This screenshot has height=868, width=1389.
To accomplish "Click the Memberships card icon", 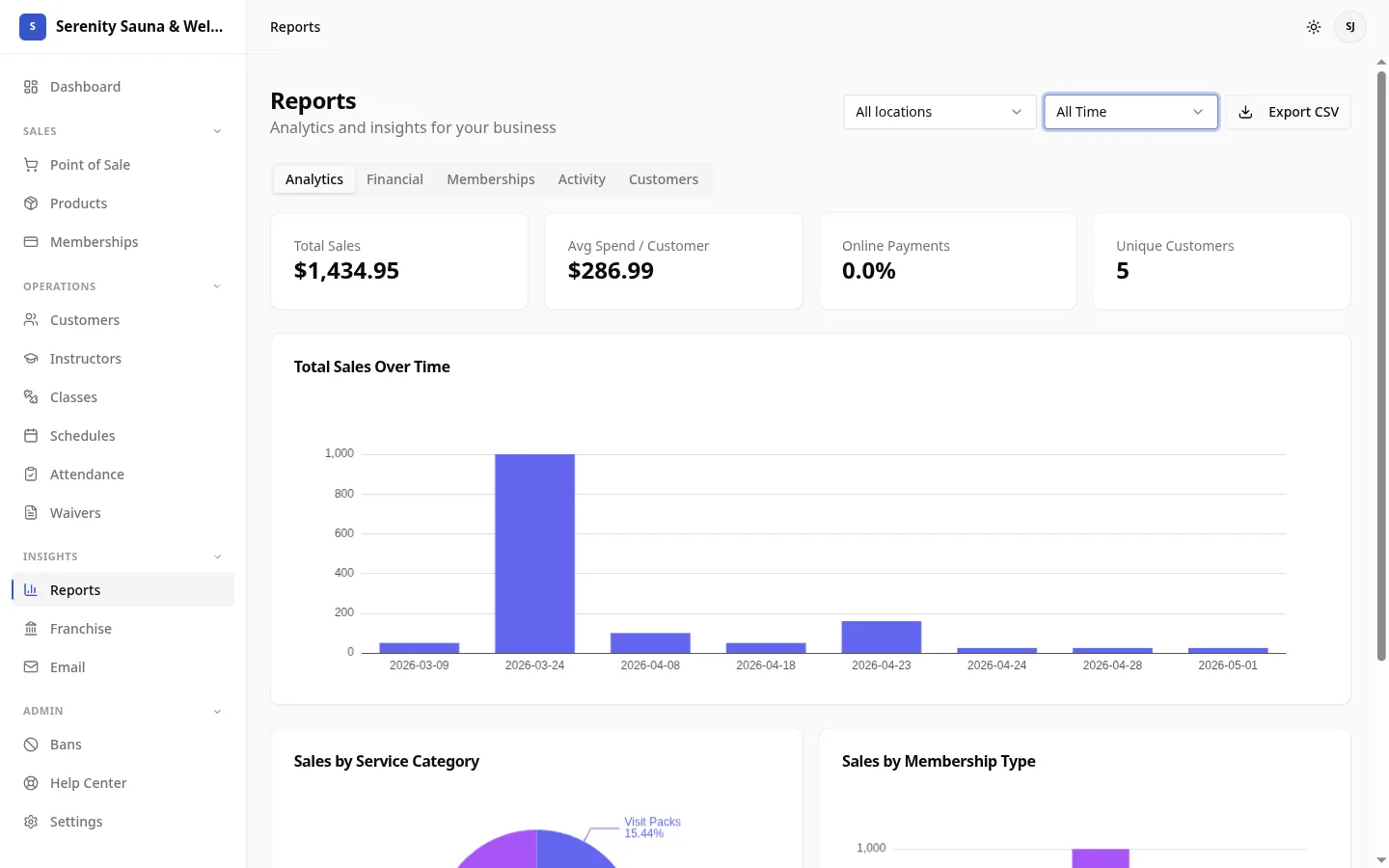I will pos(31,242).
